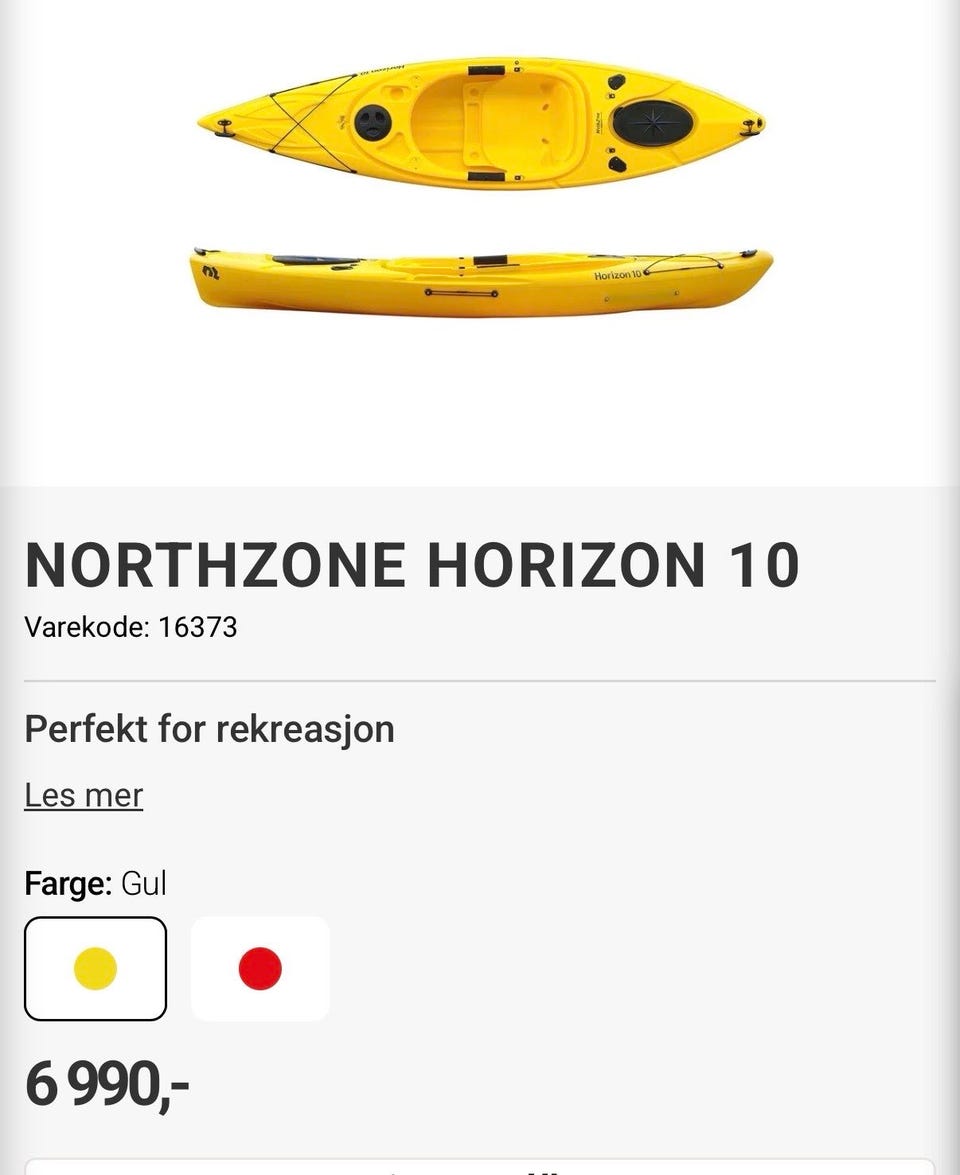
Task: Click the round black hatch on kayak
Action: 370,123
